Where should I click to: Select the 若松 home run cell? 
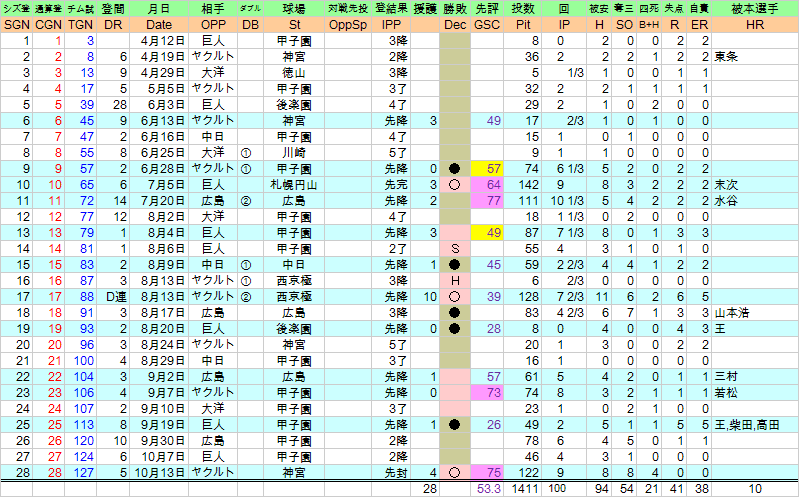click(755, 393)
